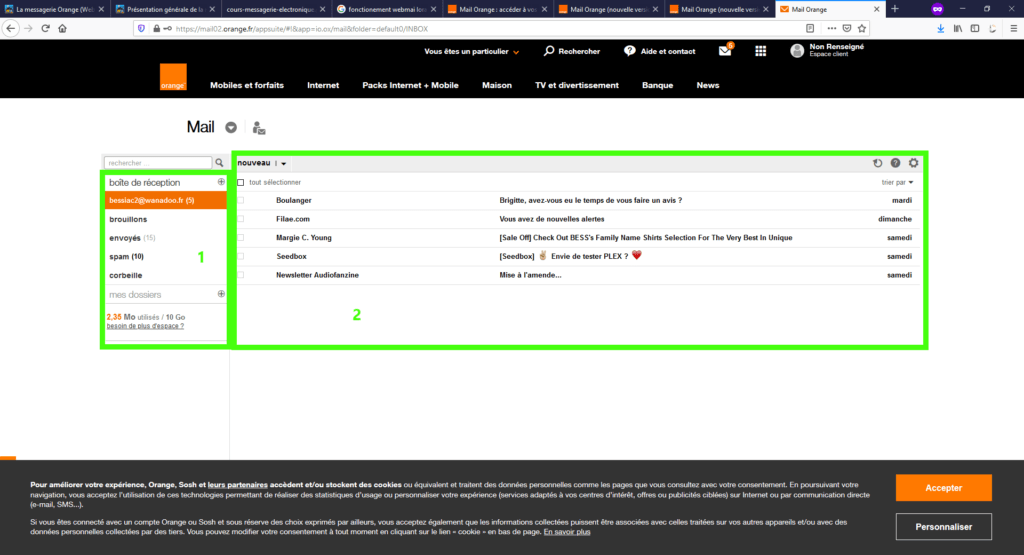1024x555 pixels.
Task: Open the Aide et contact help icon
Action: [630, 51]
